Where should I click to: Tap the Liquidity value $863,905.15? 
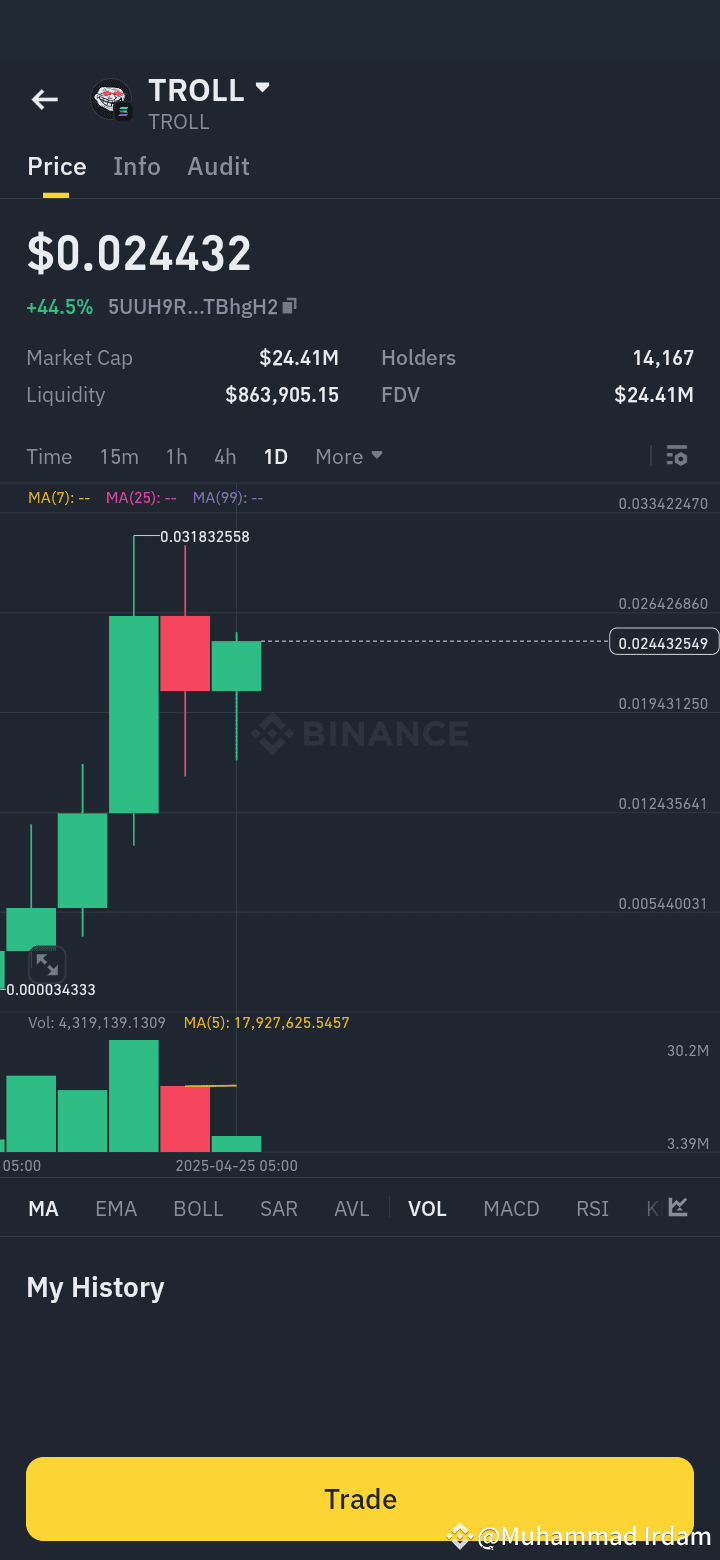282,395
